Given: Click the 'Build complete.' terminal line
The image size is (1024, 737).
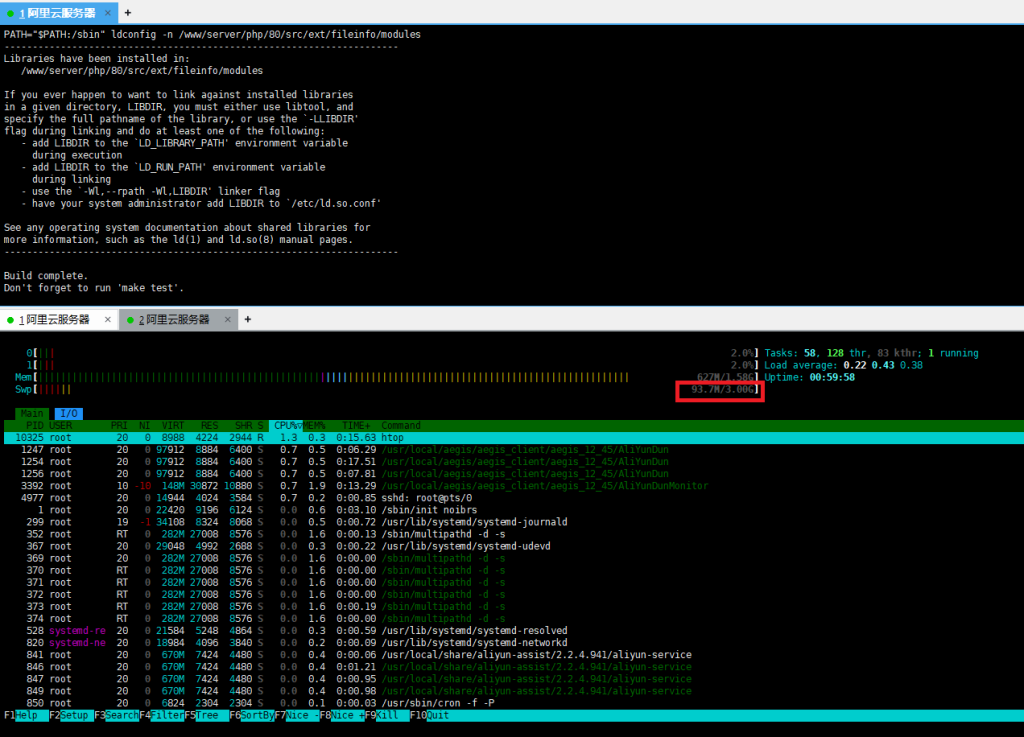Looking at the screenshot, I should click(46, 276).
